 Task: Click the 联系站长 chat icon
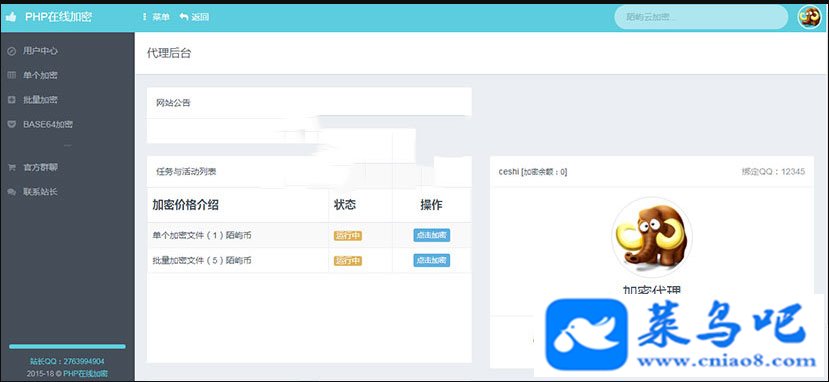(11, 192)
